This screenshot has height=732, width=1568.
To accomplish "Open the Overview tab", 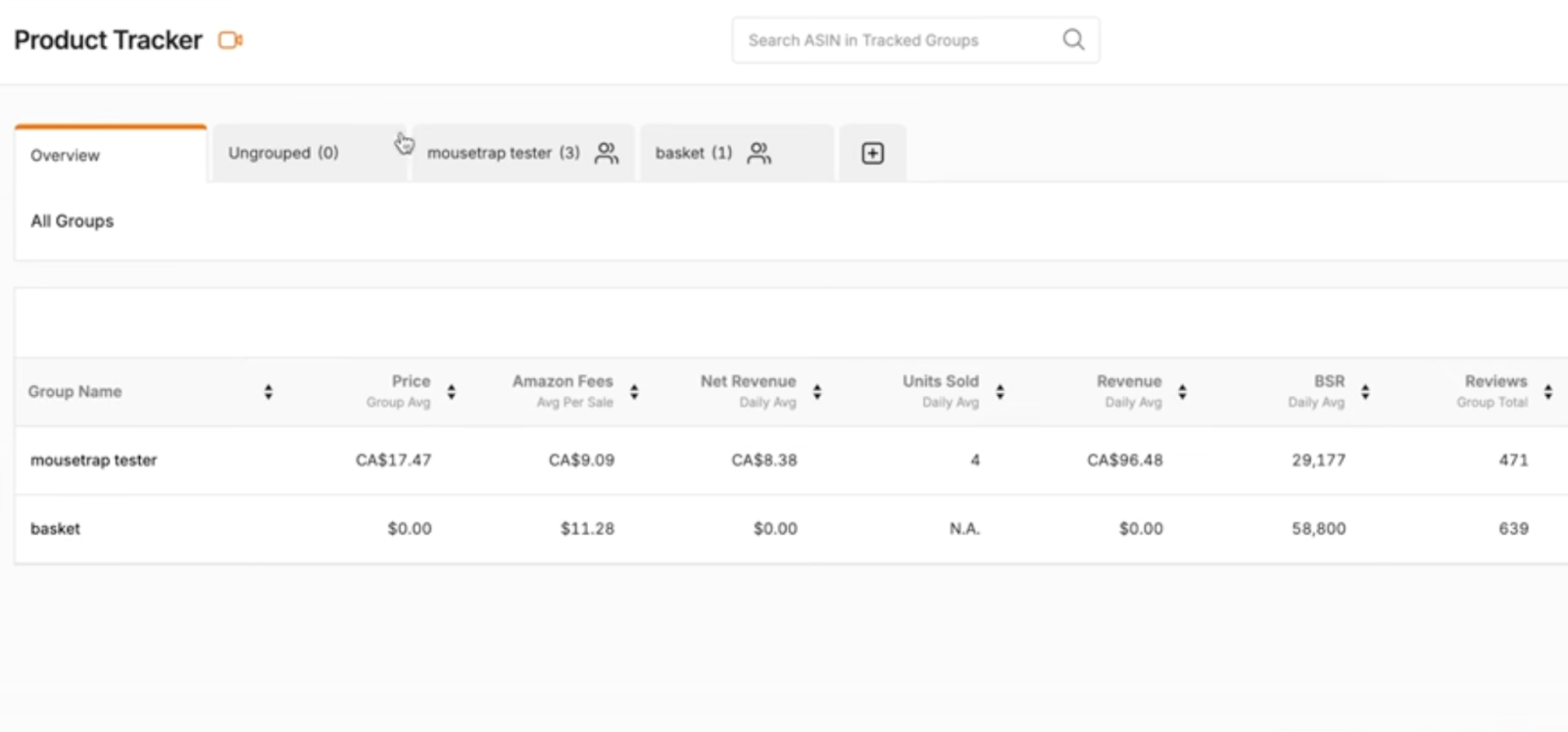I will pyautogui.click(x=111, y=155).
